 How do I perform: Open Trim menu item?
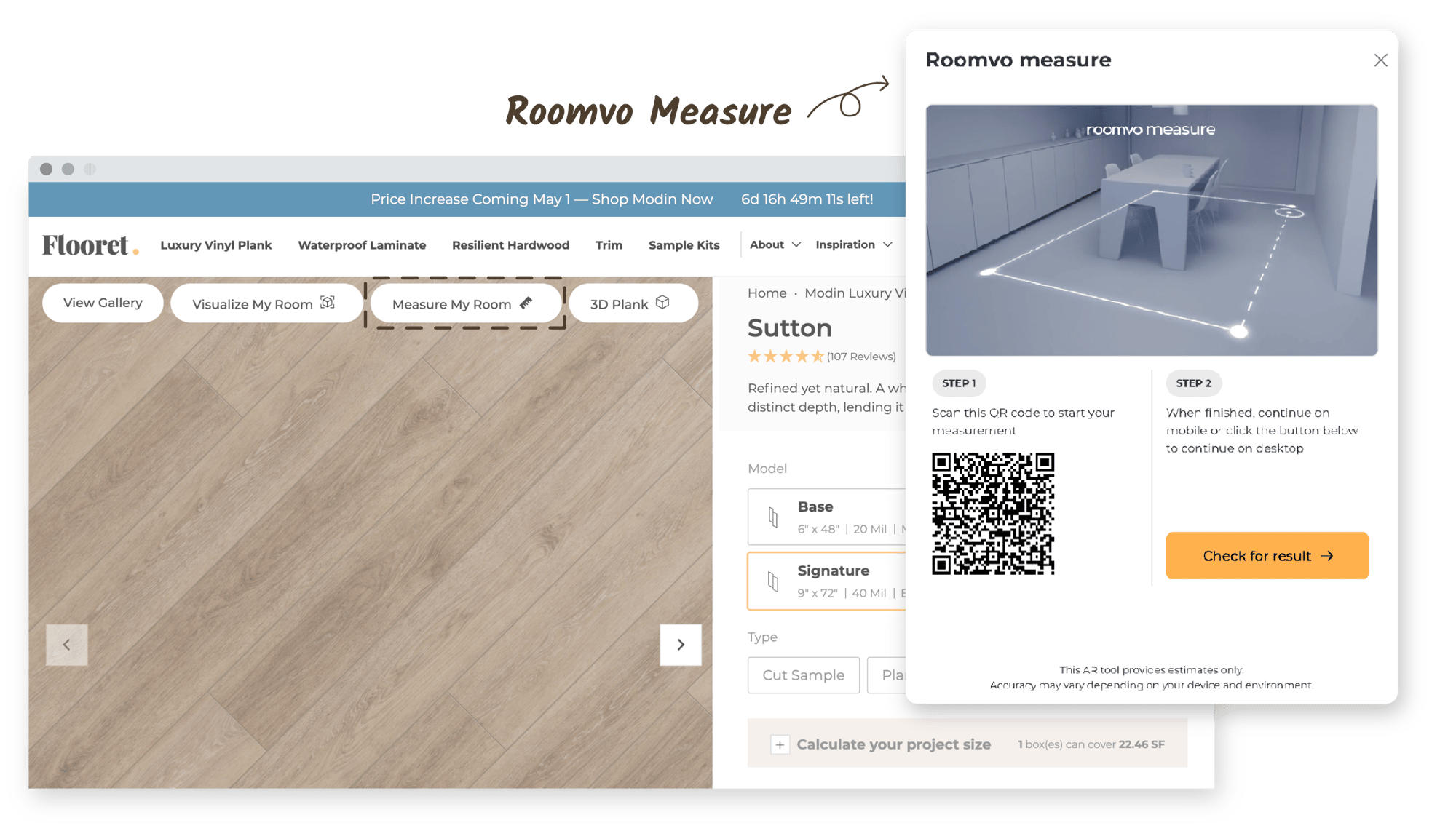click(609, 245)
